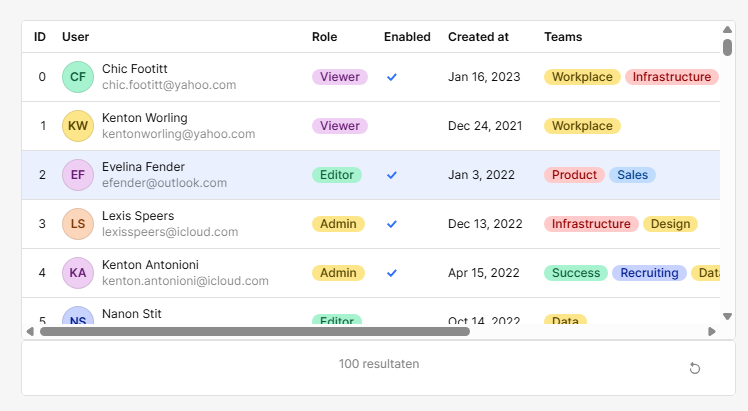The image size is (748, 411).
Task: Toggle the Enabled checkmark for Chic Footitt
Action: coord(392,77)
